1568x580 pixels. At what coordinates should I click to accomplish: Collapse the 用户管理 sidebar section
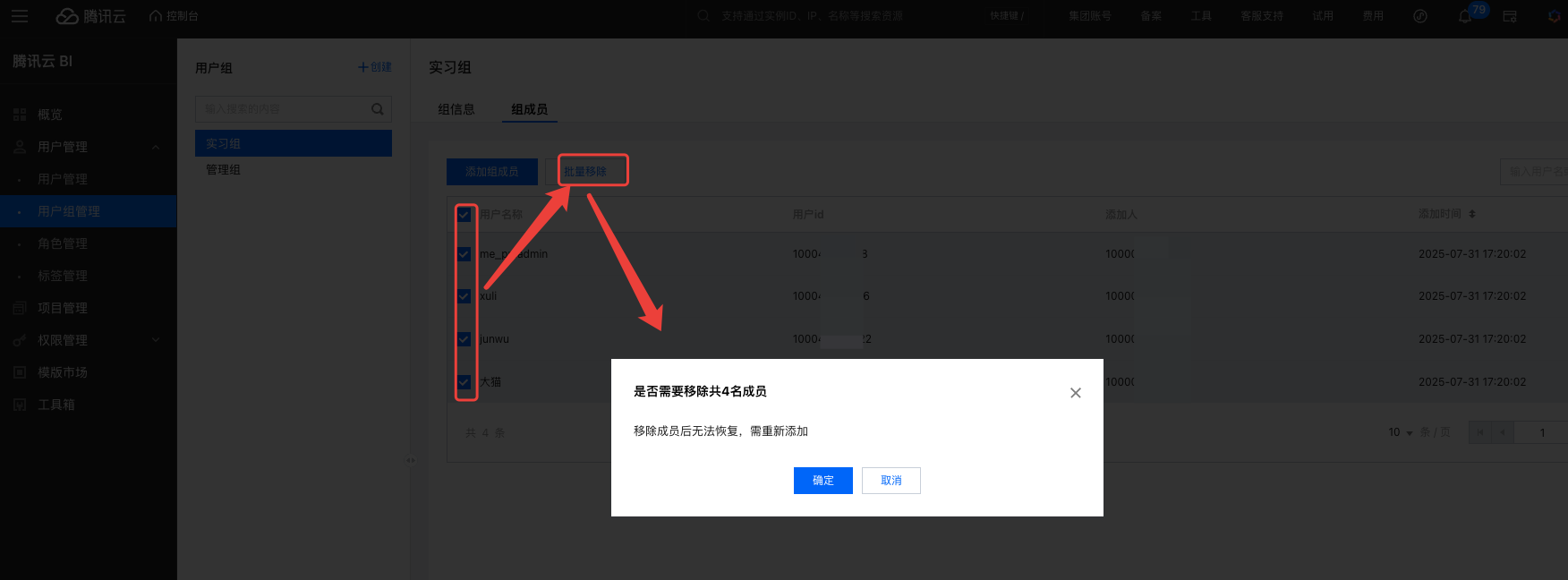pyautogui.click(x=156, y=147)
